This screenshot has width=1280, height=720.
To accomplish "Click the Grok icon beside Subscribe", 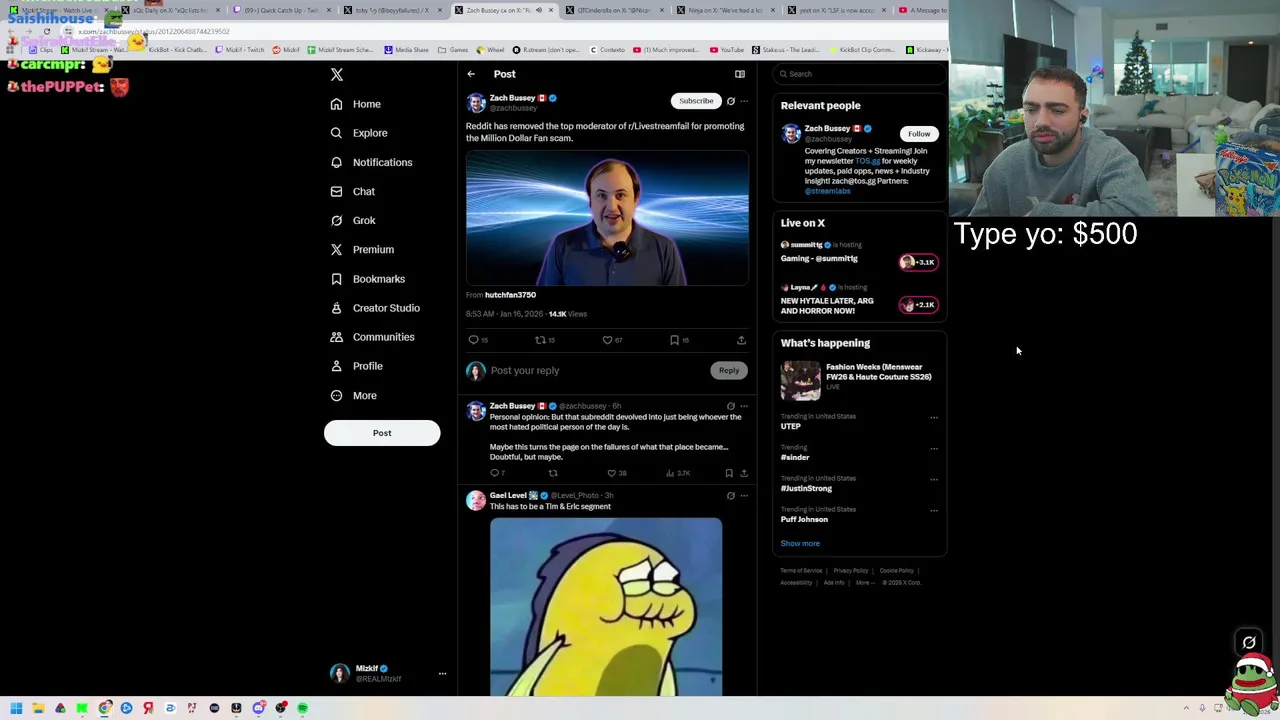I will tap(731, 101).
